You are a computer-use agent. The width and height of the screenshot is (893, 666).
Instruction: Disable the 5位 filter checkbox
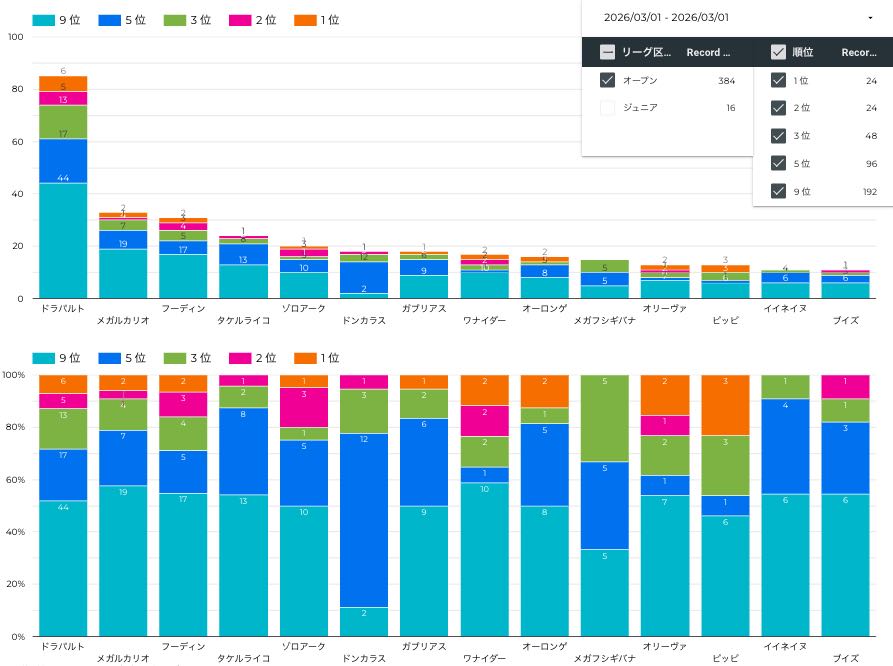pyautogui.click(x=778, y=163)
